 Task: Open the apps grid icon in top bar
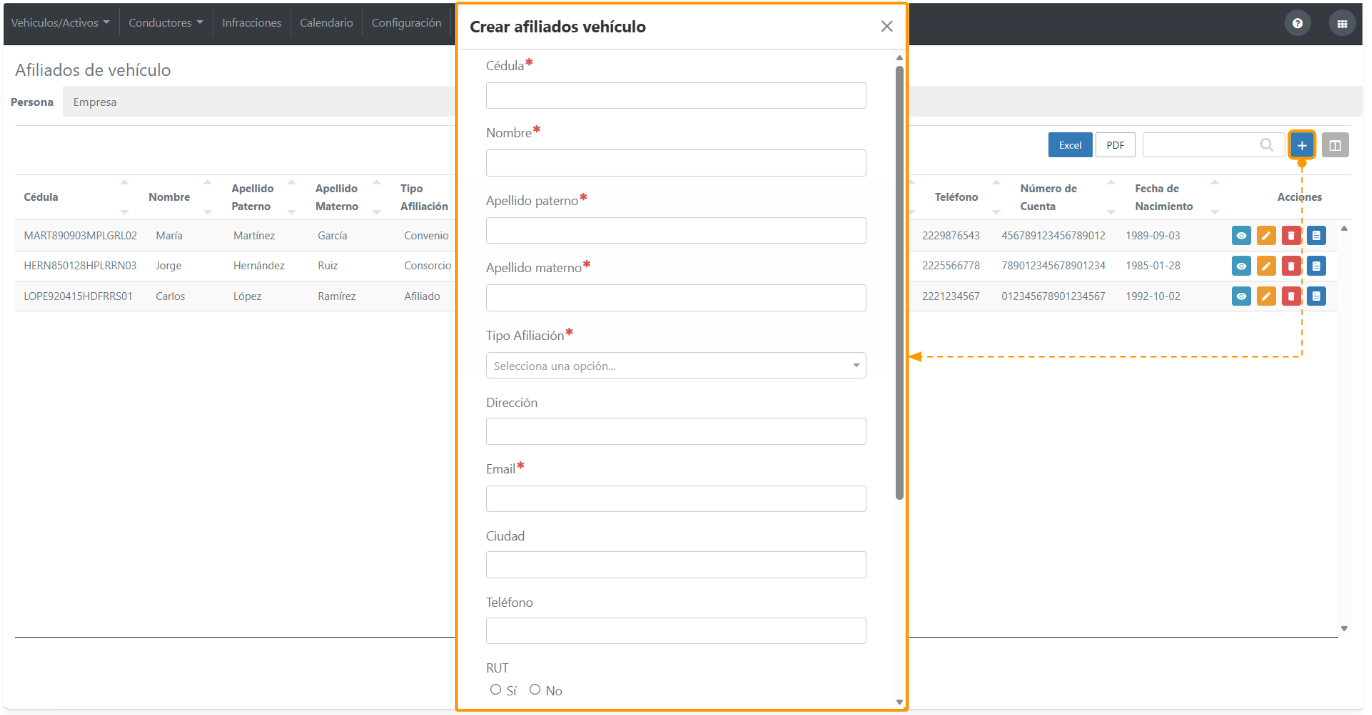(x=1342, y=23)
